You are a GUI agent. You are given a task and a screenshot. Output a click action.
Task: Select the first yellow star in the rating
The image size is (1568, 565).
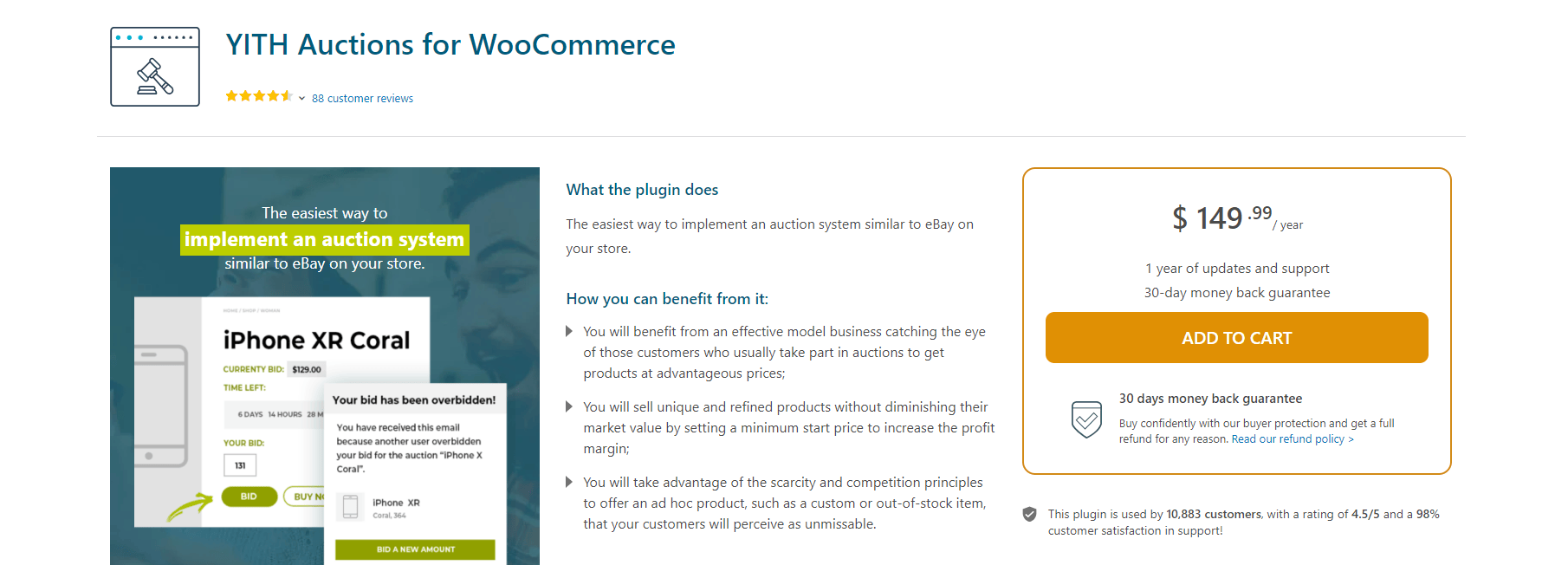pos(232,96)
